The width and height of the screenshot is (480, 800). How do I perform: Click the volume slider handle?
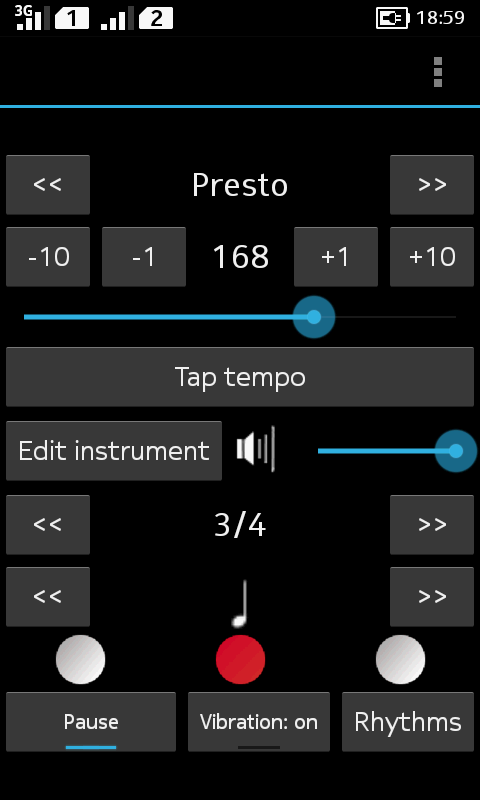click(456, 451)
